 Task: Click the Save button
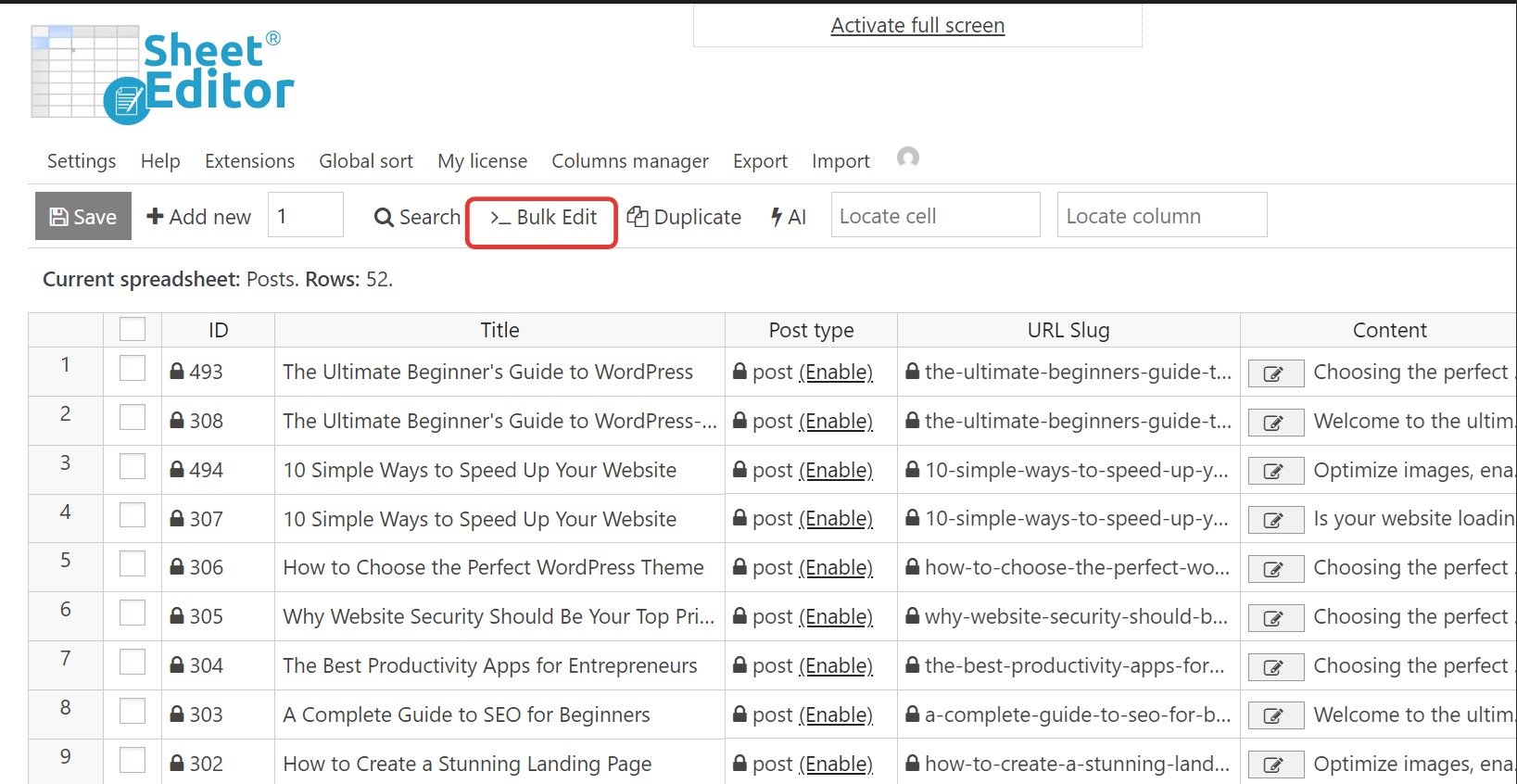coord(83,216)
